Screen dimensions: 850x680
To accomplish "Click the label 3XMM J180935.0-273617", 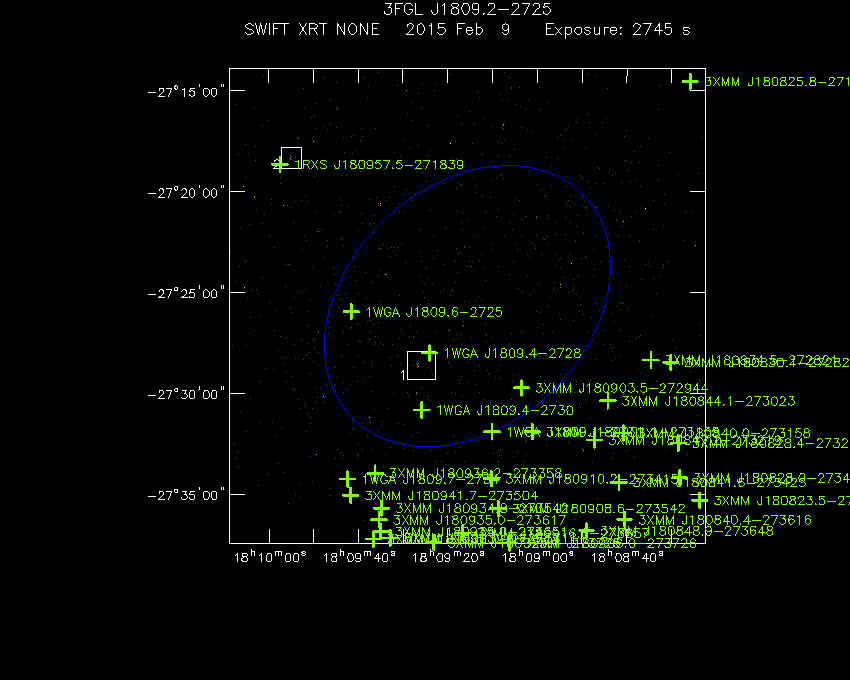I will 480,521.
